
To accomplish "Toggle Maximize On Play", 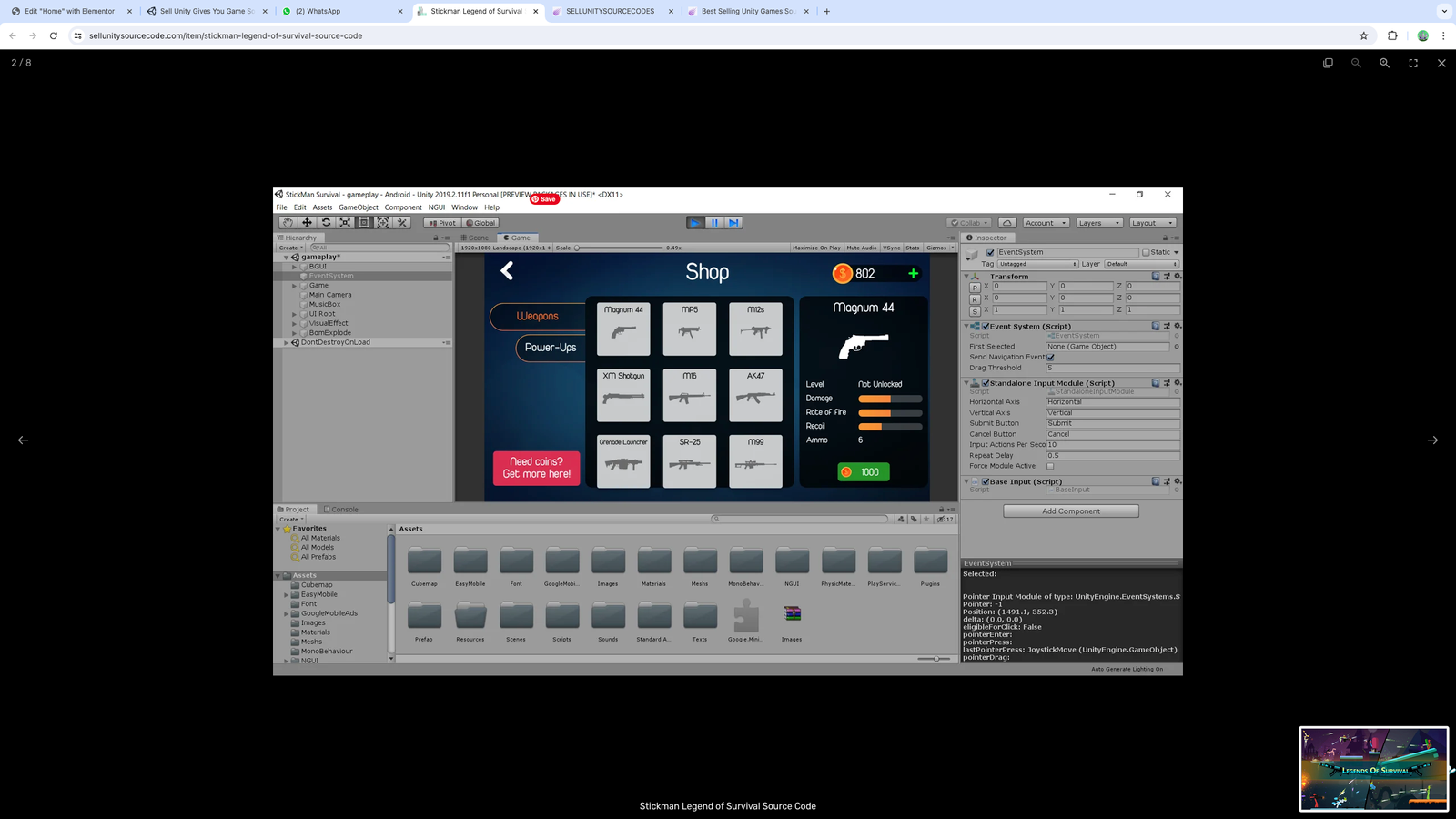I will tap(816, 248).
